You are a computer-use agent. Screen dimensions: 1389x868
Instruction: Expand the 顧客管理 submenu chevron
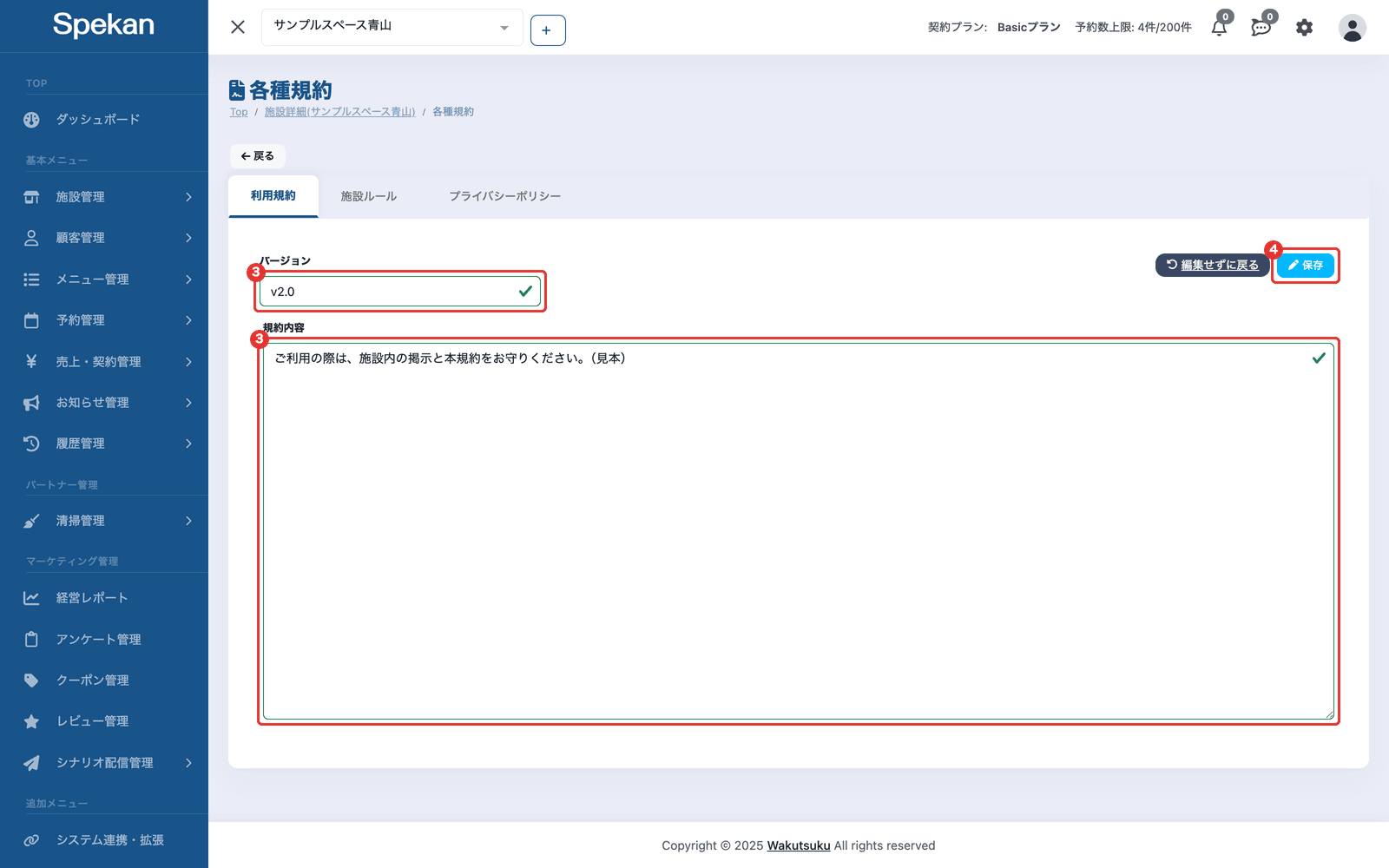pyautogui.click(x=188, y=238)
